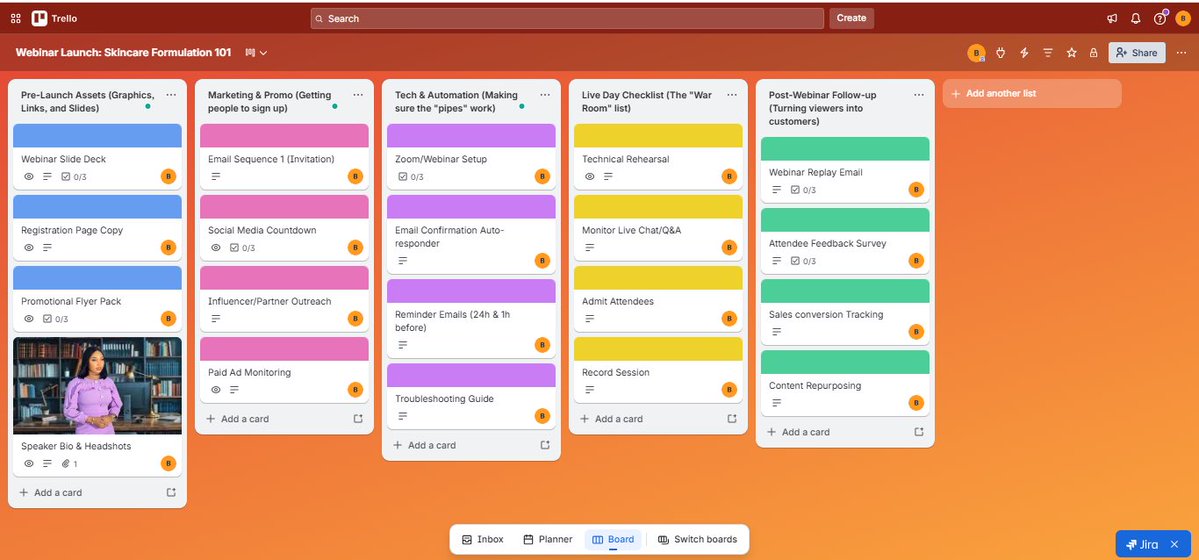The image size is (1199, 560).
Task: Click watch eye icon on Technical Rehearsal
Action: 590,177
